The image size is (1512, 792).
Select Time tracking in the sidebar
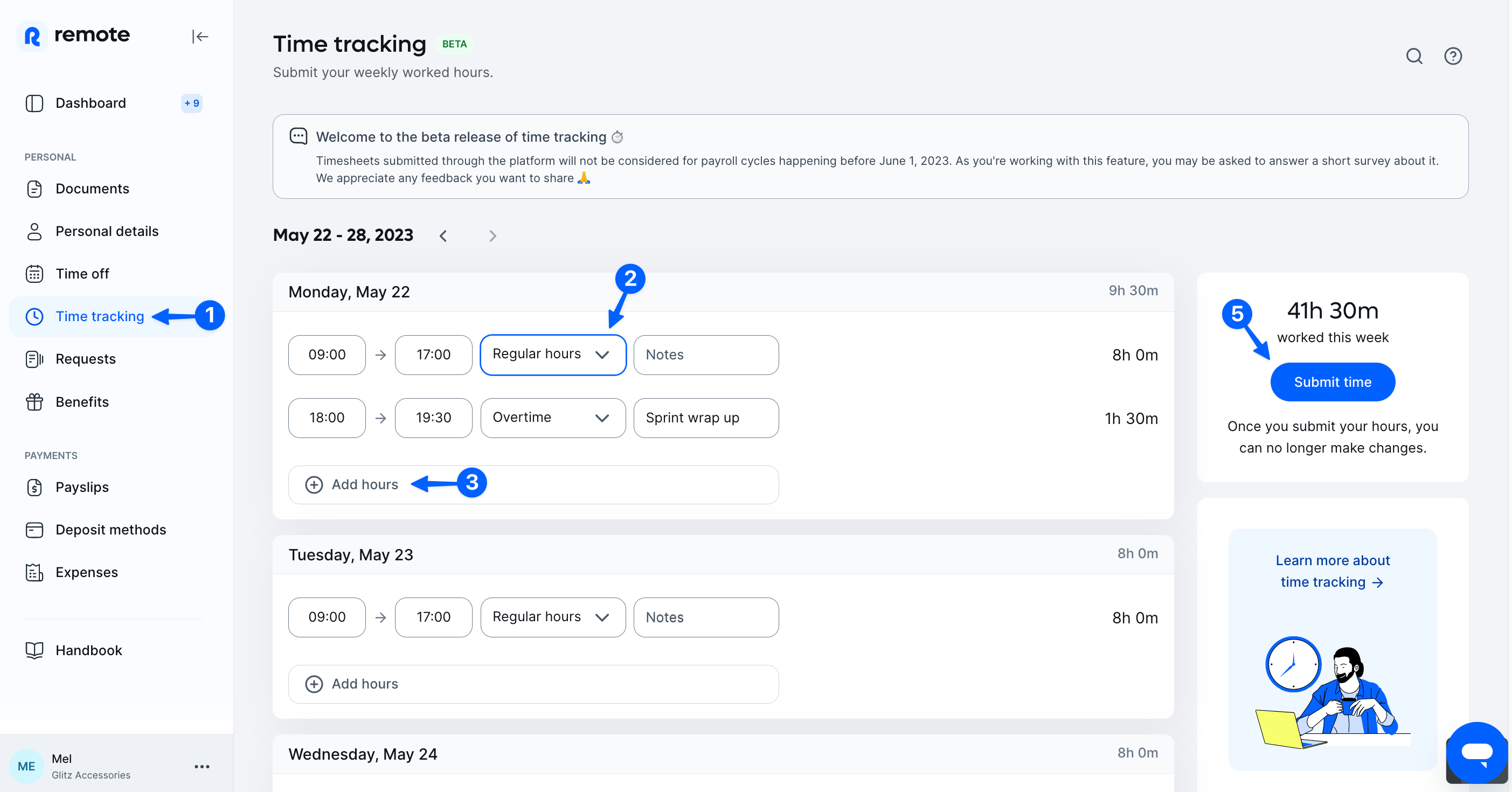(x=100, y=316)
